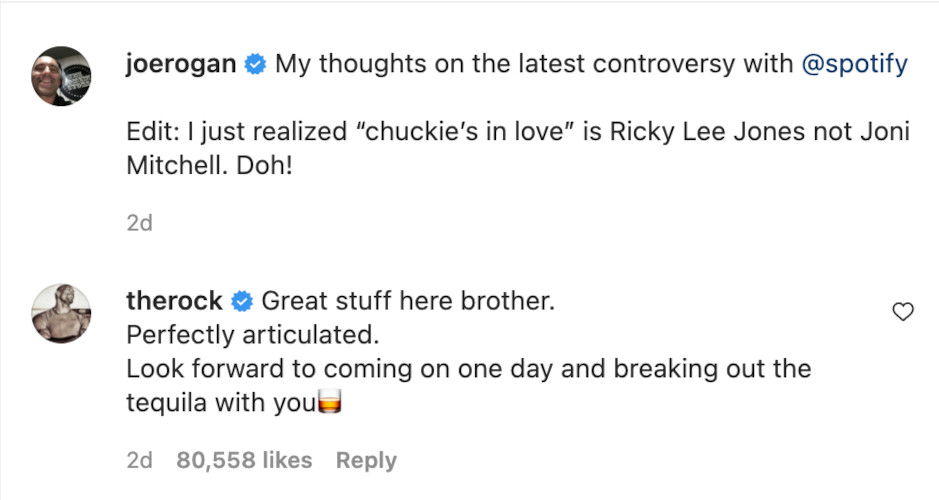Click the "Mitchell. Doh!" caption text

(x=208, y=166)
